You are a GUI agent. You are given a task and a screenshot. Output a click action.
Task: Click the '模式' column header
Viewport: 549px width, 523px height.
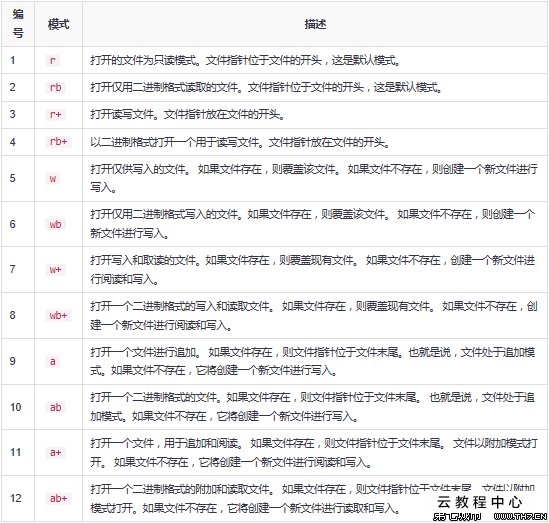[58, 25]
